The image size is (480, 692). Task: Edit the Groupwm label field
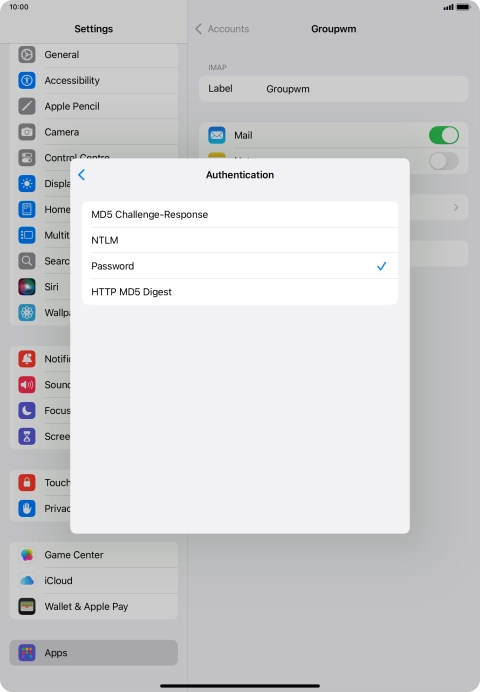pos(334,89)
